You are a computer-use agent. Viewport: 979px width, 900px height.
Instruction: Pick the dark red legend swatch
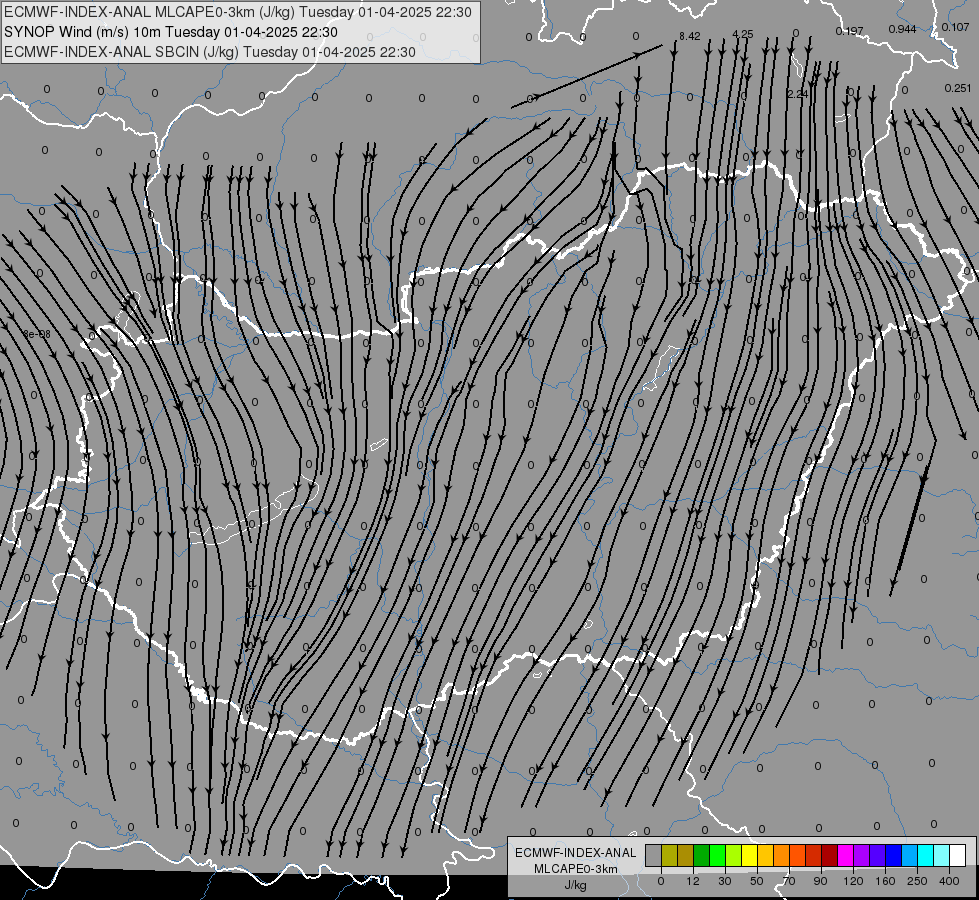[x=829, y=855]
